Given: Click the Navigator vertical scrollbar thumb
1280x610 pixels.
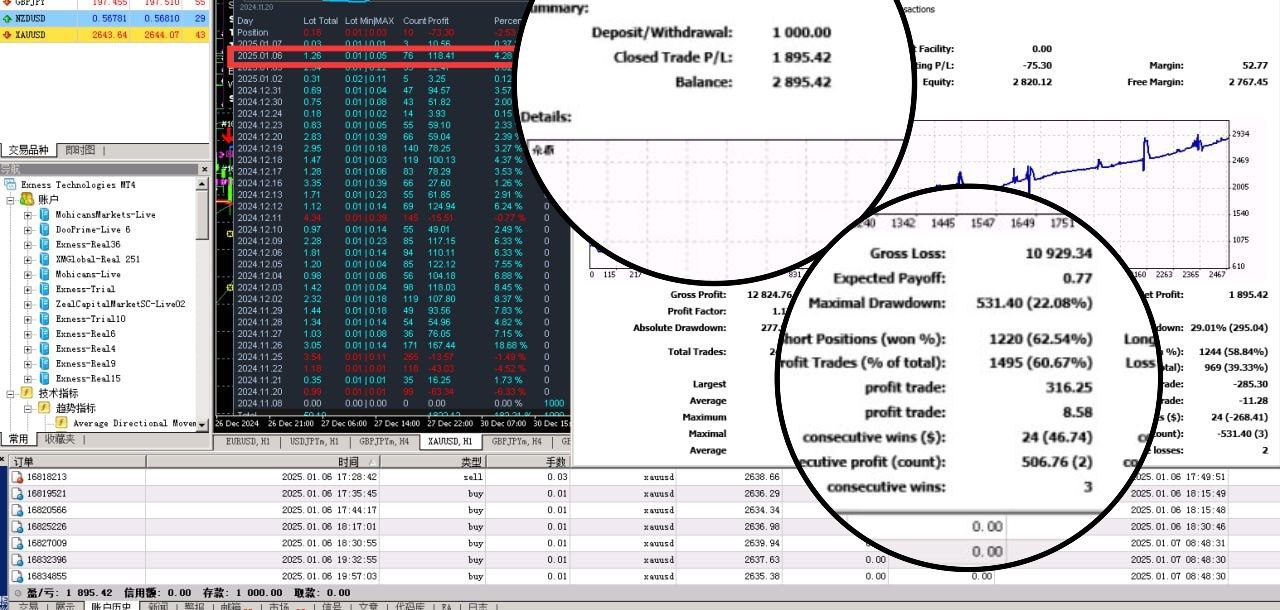Looking at the screenshot, I should 204,215.
